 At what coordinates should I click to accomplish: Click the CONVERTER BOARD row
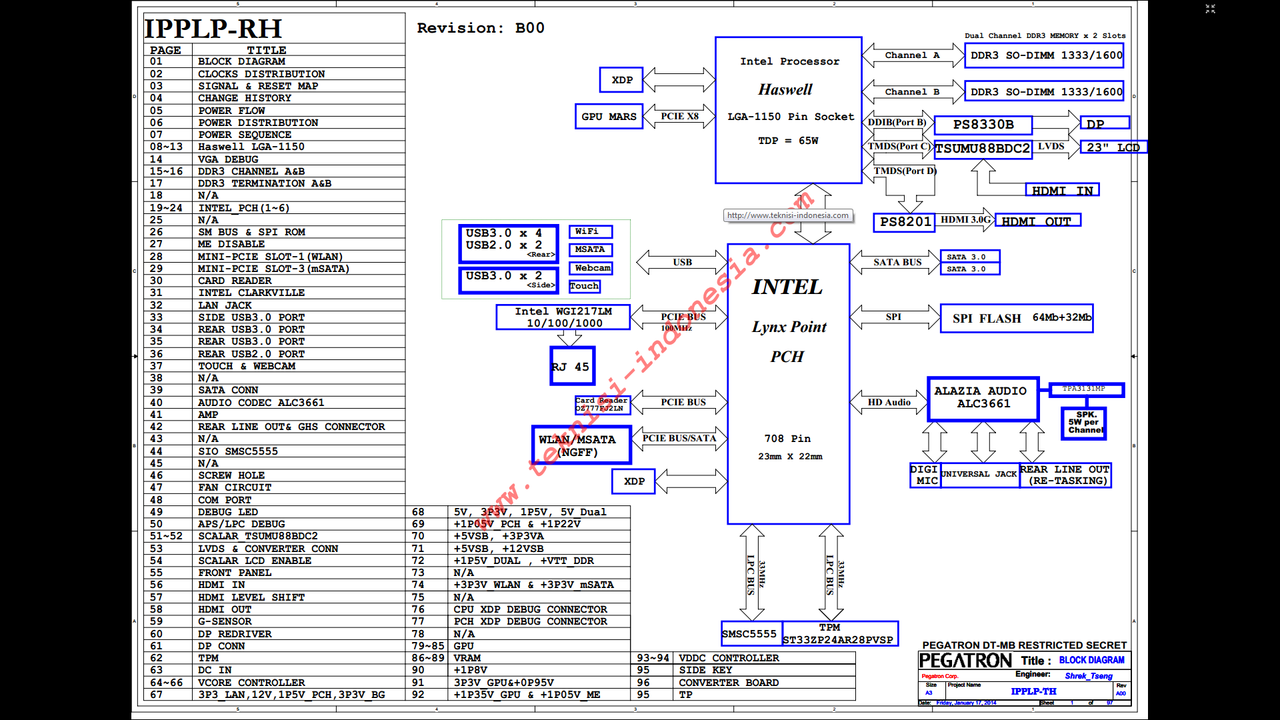pyautogui.click(x=744, y=683)
